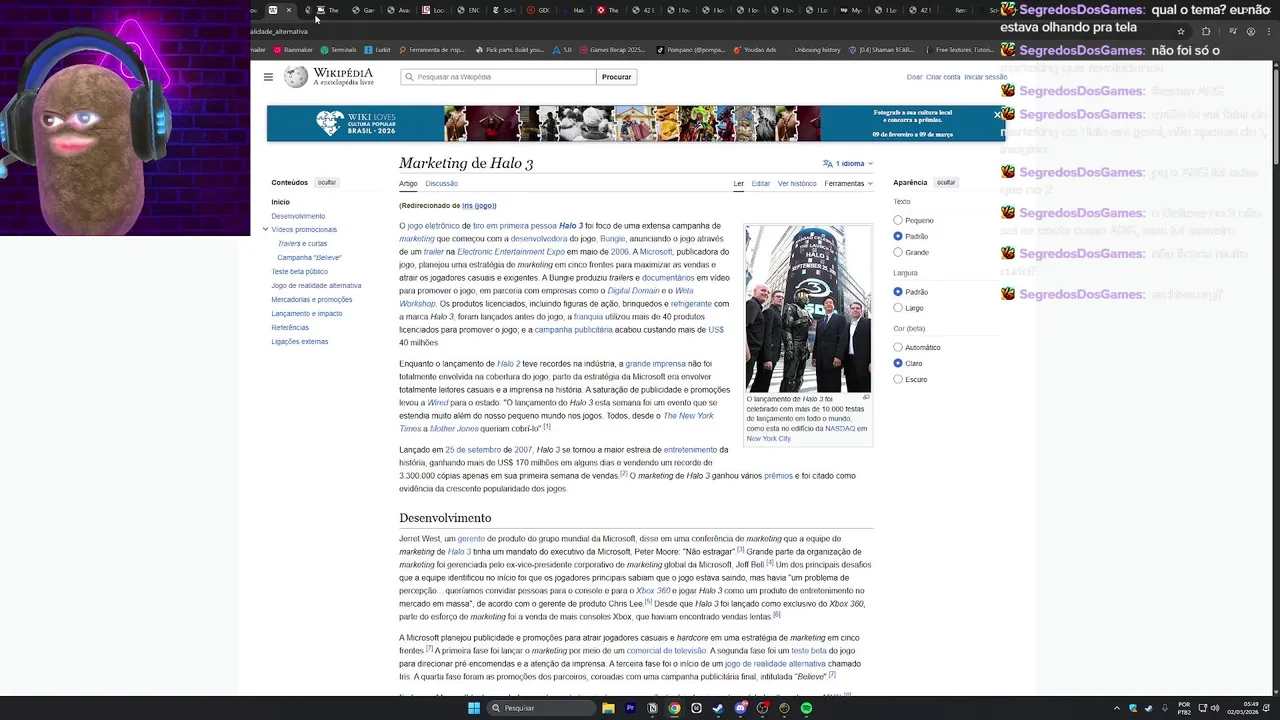1280x720 pixels.
Task: Select the Padrão text size option
Action: click(898, 236)
